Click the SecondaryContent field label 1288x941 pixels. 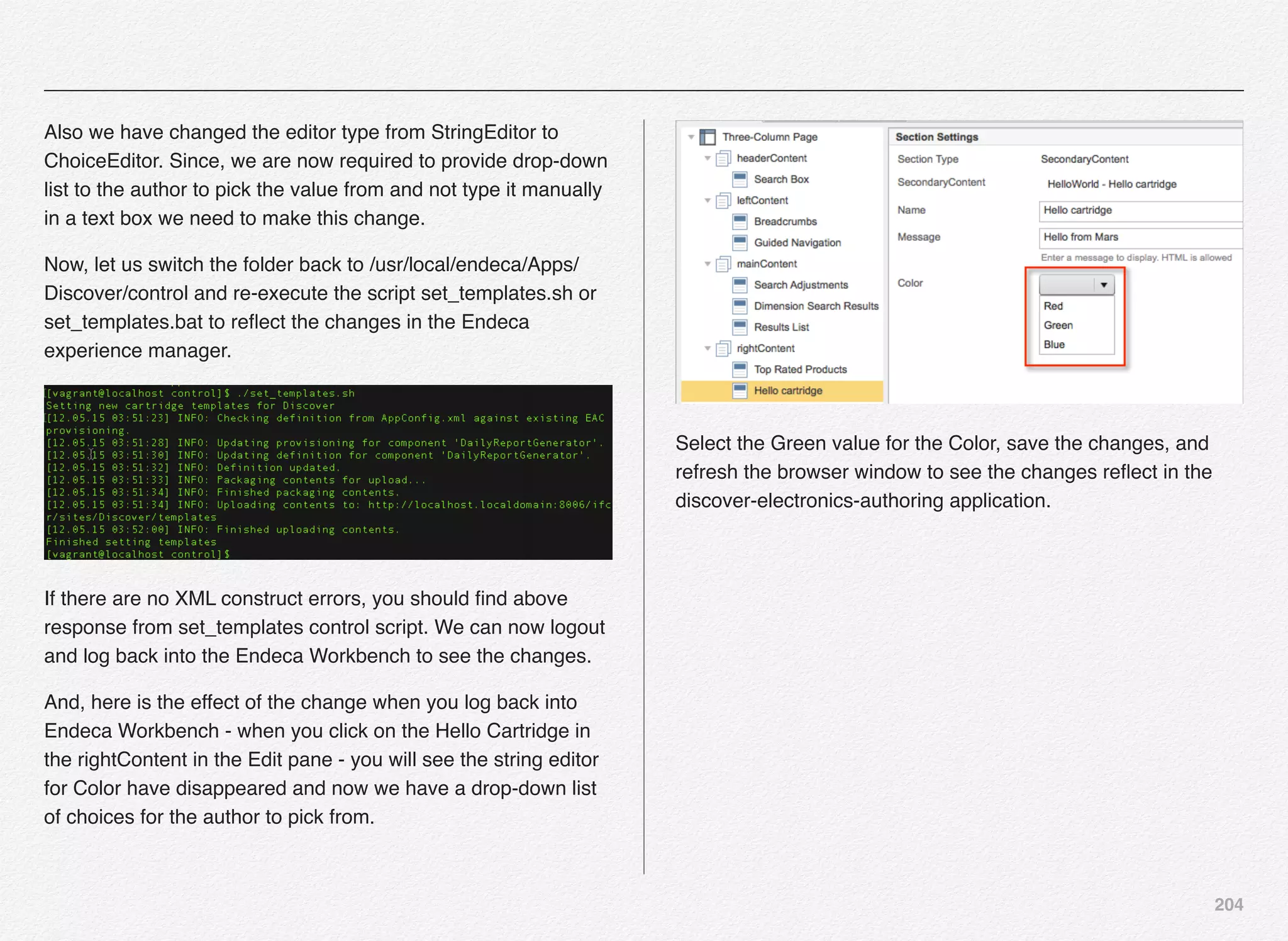click(x=941, y=182)
